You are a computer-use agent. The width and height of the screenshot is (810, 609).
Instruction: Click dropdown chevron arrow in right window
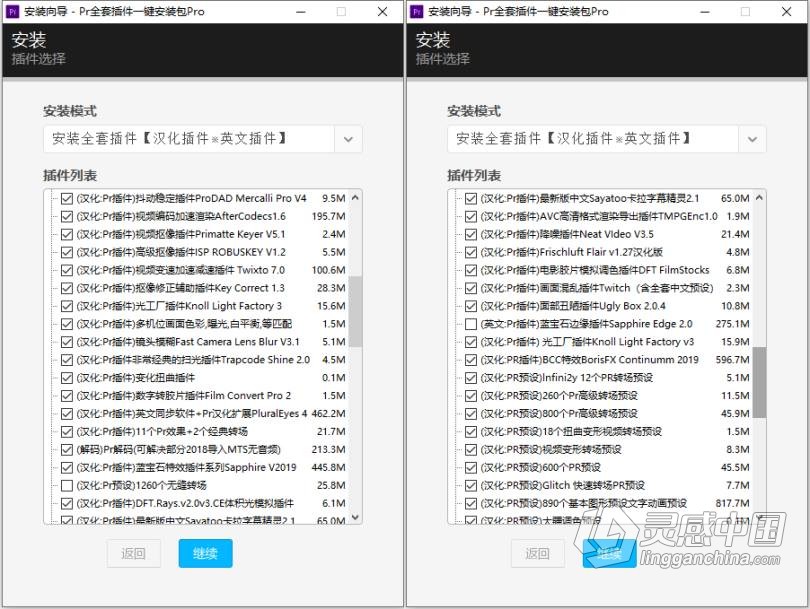point(752,139)
